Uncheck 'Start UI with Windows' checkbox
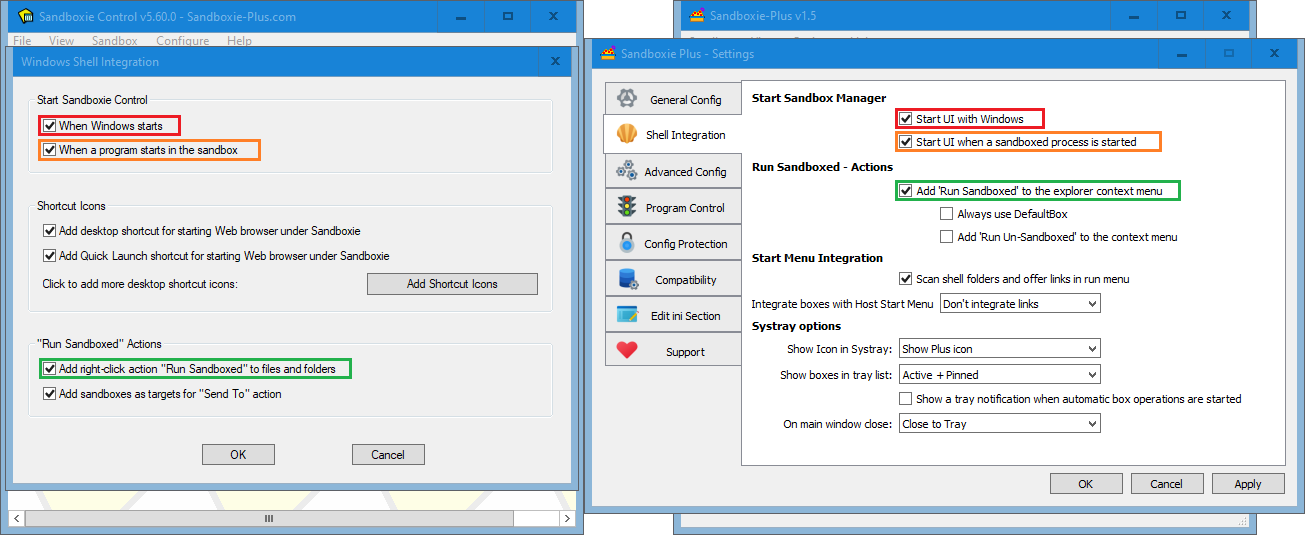This screenshot has height=535, width=1305. pyautogui.click(x=906, y=119)
